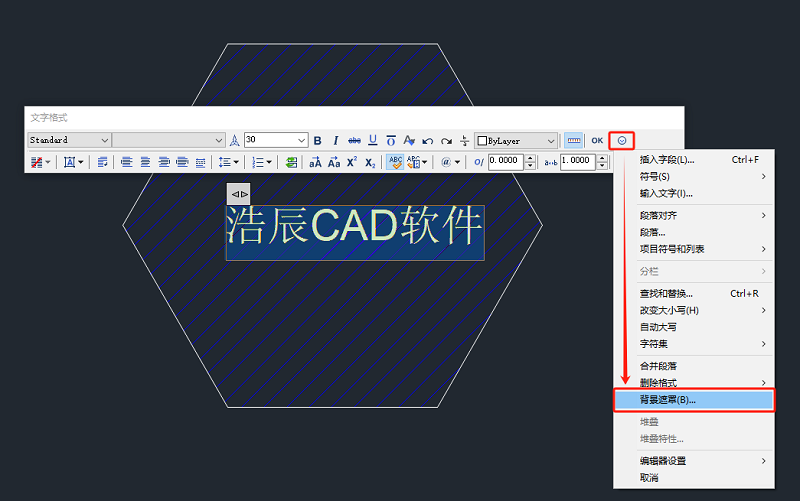Click the match text format icon
Image resolution: width=800 pixels, height=501 pixels.
(409, 140)
